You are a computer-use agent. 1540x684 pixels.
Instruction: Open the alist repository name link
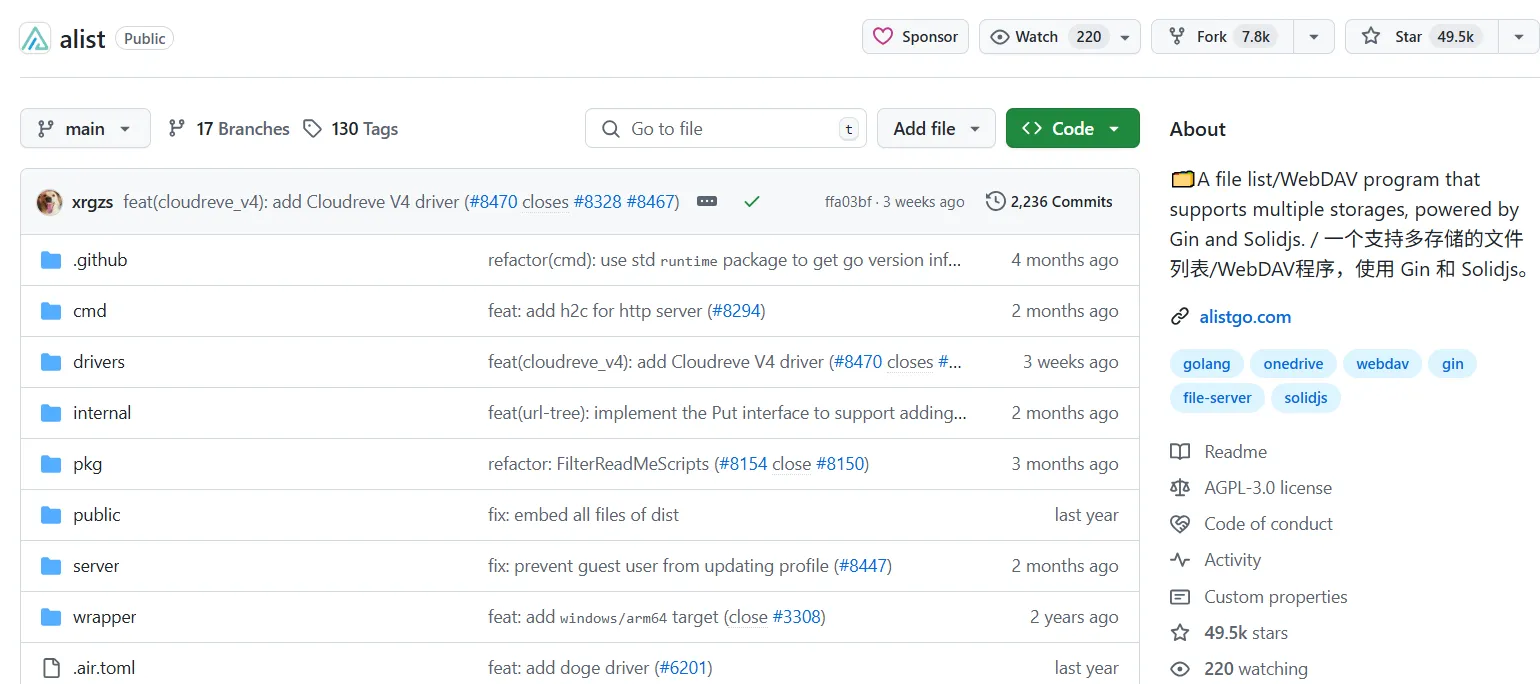click(83, 38)
